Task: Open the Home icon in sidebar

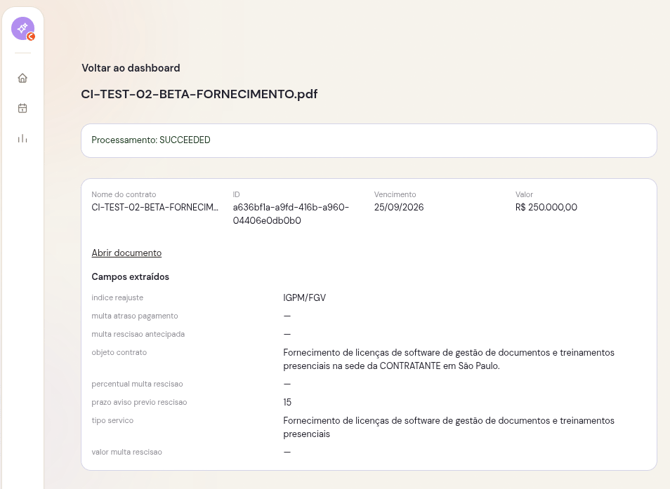Action: [x=23, y=78]
